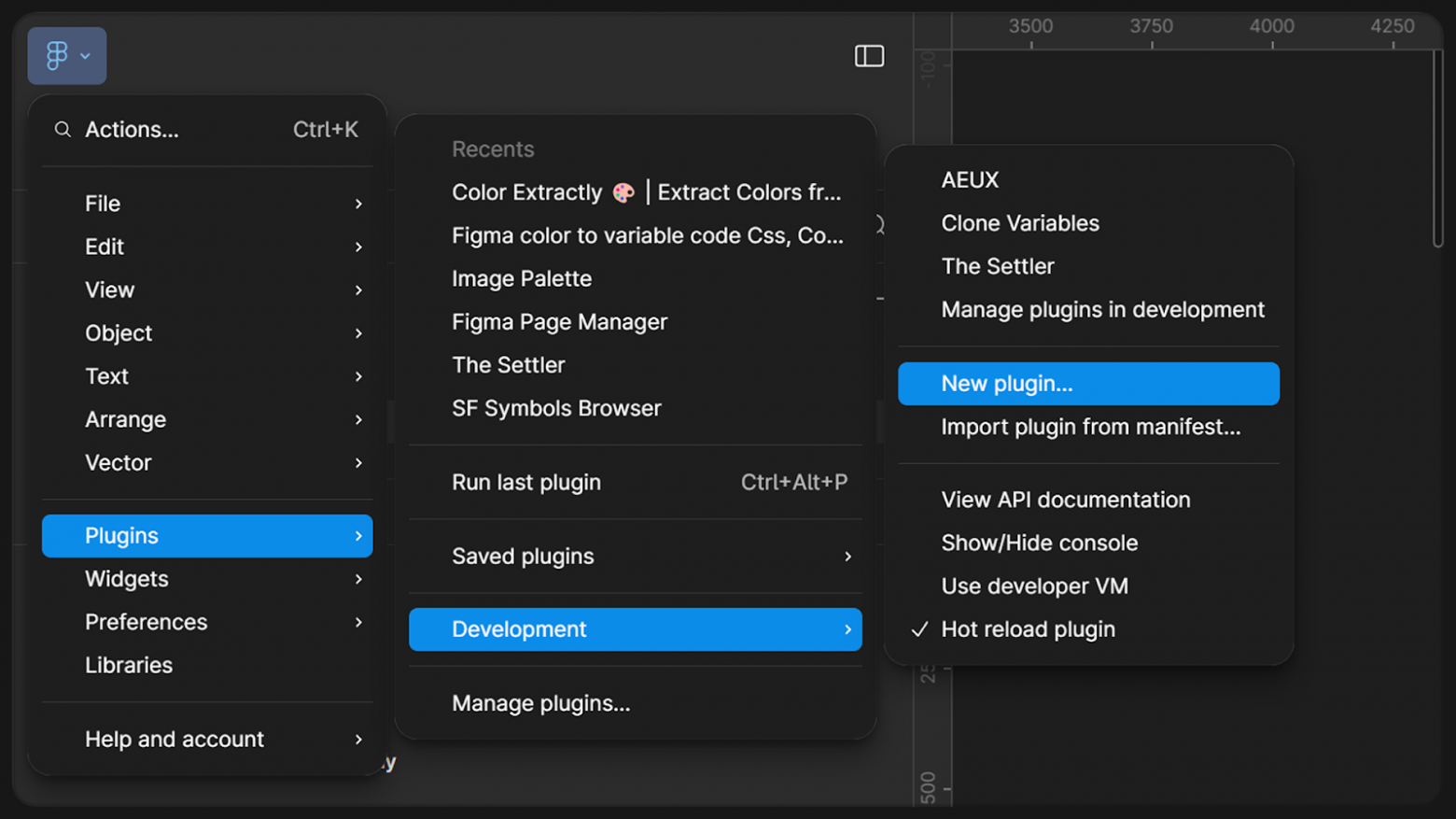Open the Libraries menu item
This screenshot has width=1456, height=819.
coord(129,666)
